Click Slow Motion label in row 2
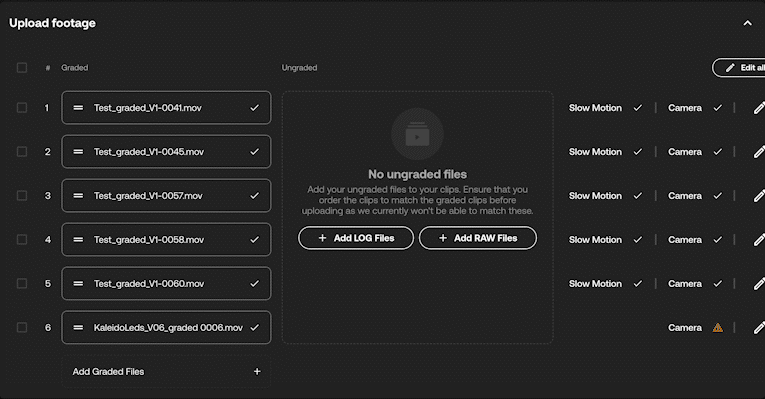This screenshot has width=765, height=399. click(595, 152)
